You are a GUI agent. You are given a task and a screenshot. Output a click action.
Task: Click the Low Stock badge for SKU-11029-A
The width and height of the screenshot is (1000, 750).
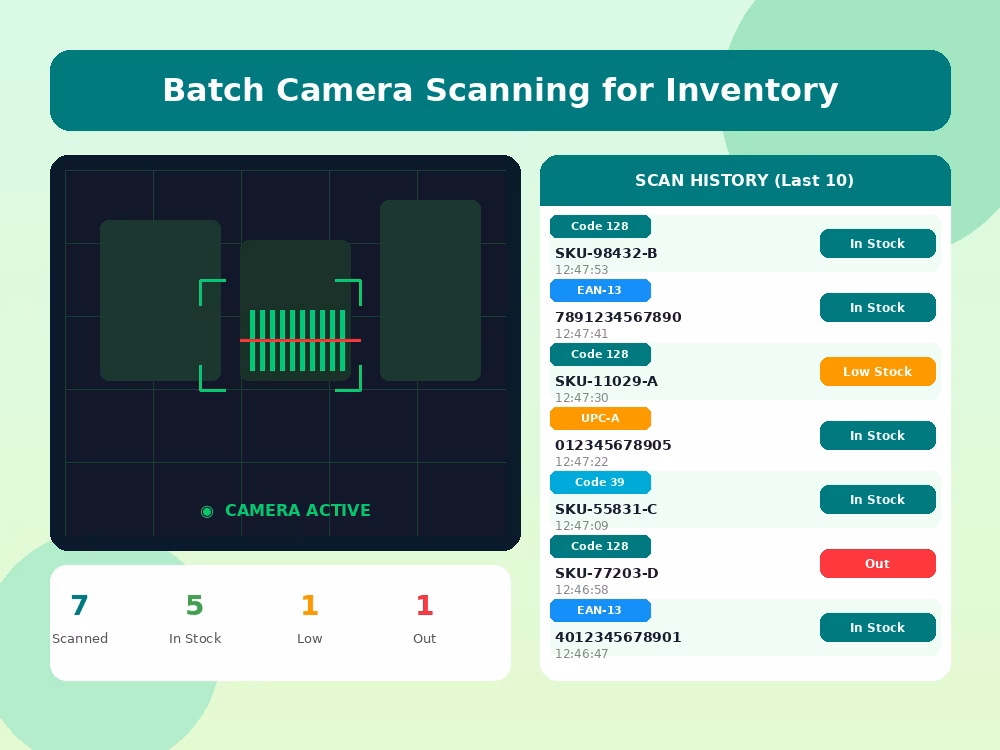coord(878,372)
